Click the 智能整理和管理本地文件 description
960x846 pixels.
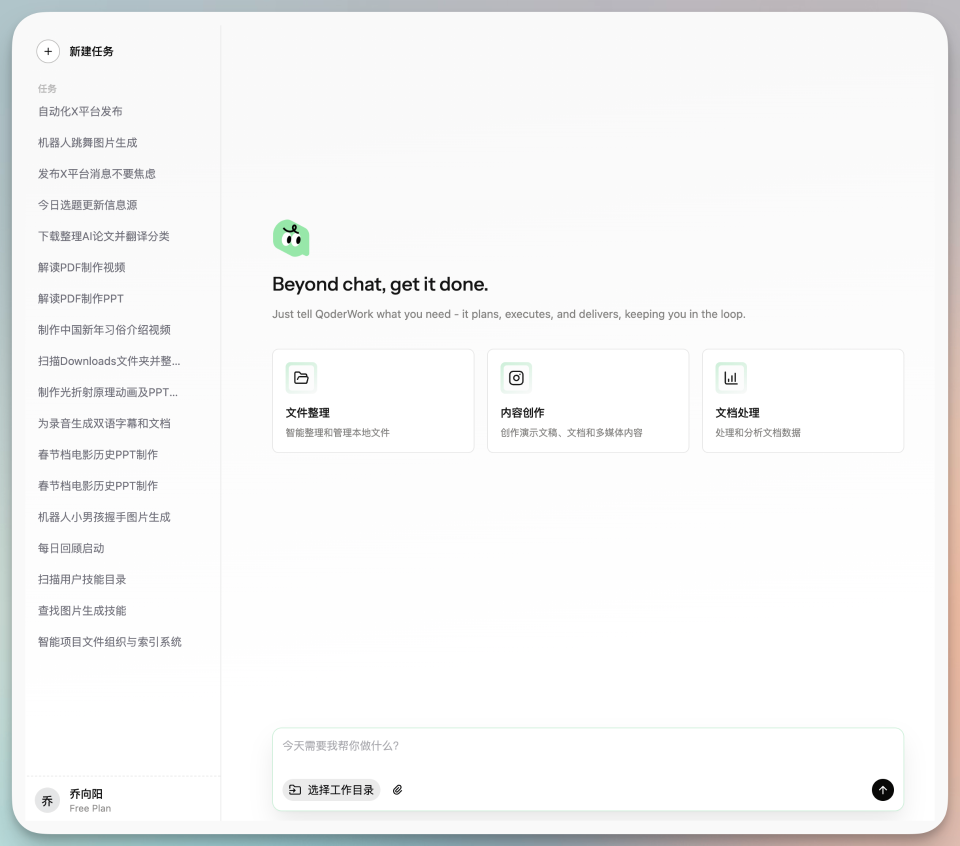coord(337,433)
